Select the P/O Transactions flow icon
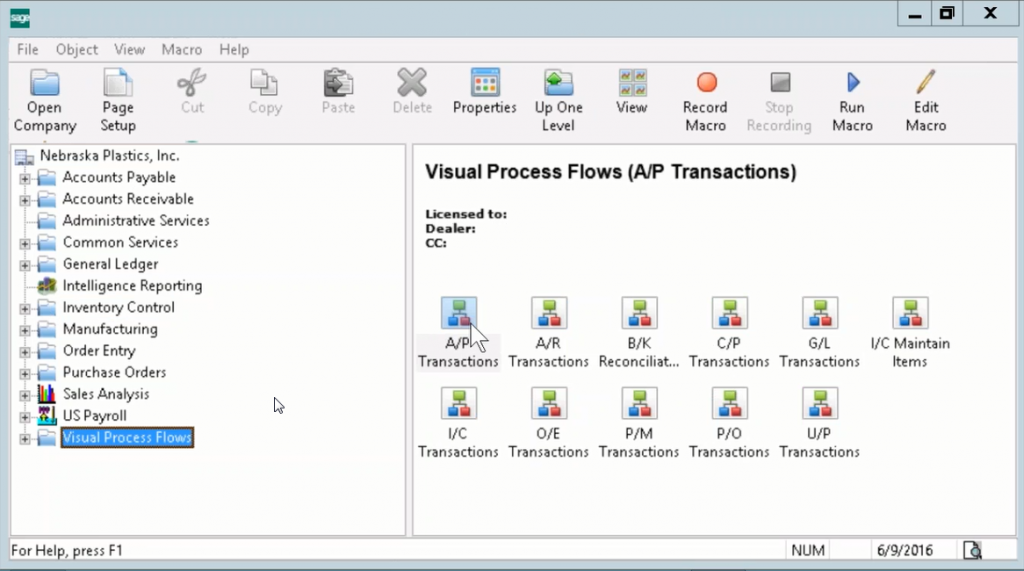Image resolution: width=1024 pixels, height=571 pixels. (x=729, y=403)
